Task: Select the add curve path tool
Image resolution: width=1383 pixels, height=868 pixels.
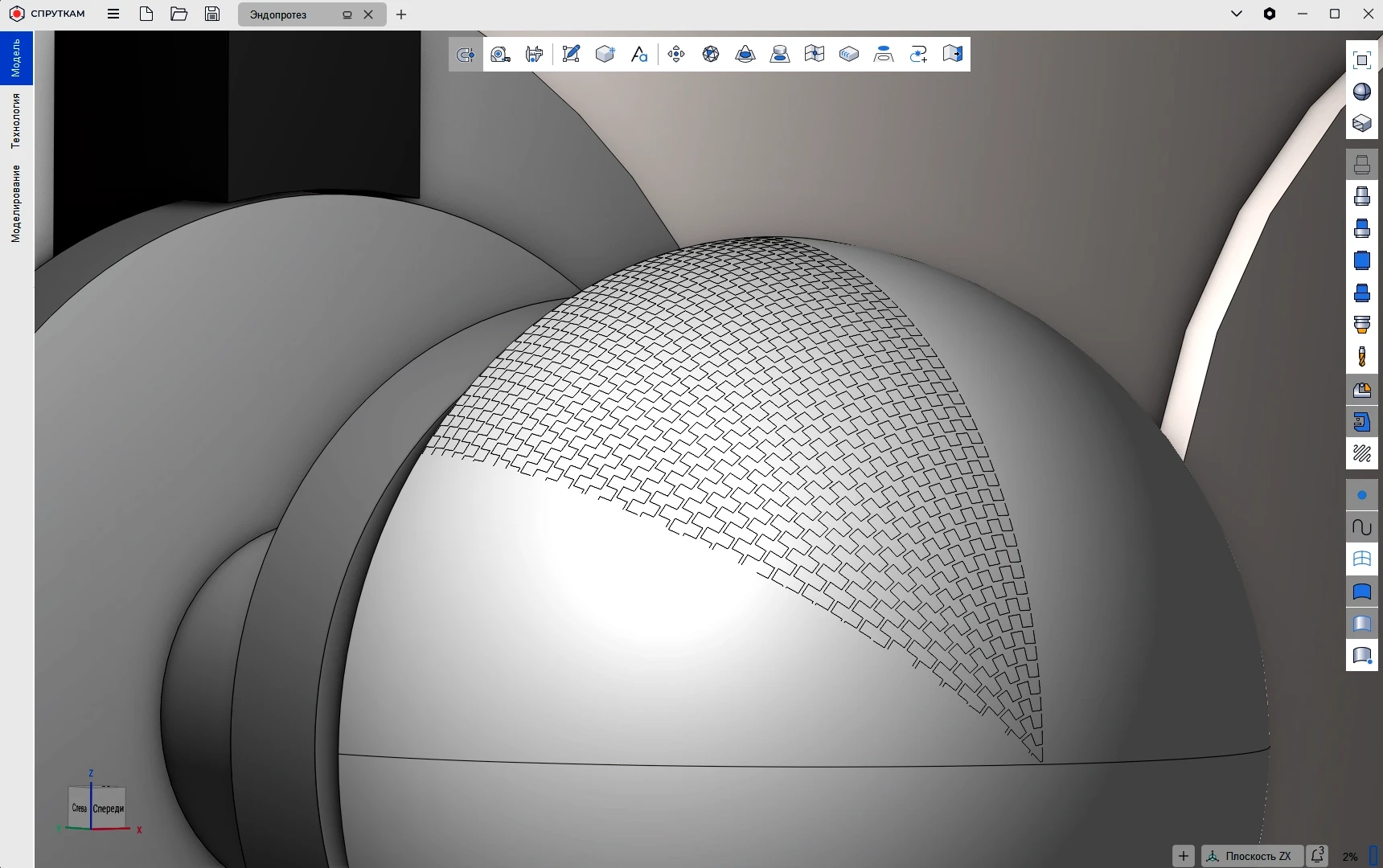Action: coord(918,54)
